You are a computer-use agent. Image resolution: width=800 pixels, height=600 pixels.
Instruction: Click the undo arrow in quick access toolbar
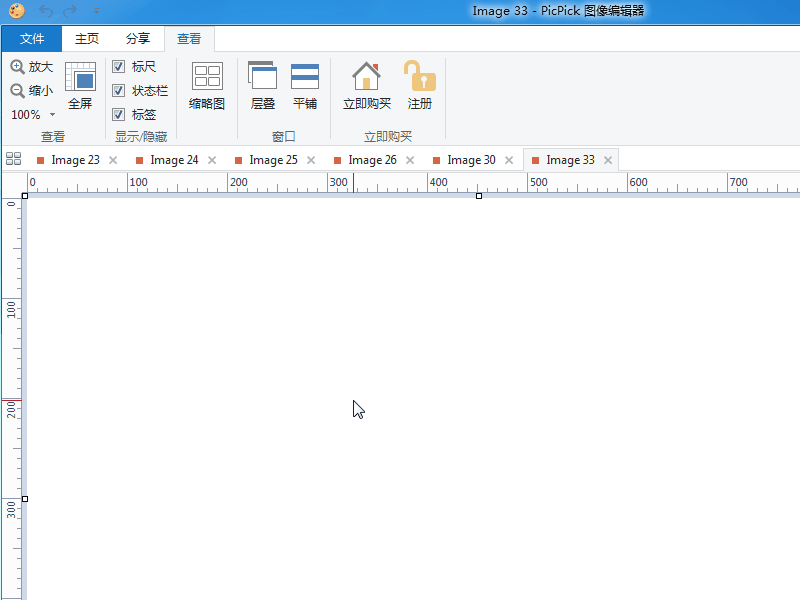44,11
